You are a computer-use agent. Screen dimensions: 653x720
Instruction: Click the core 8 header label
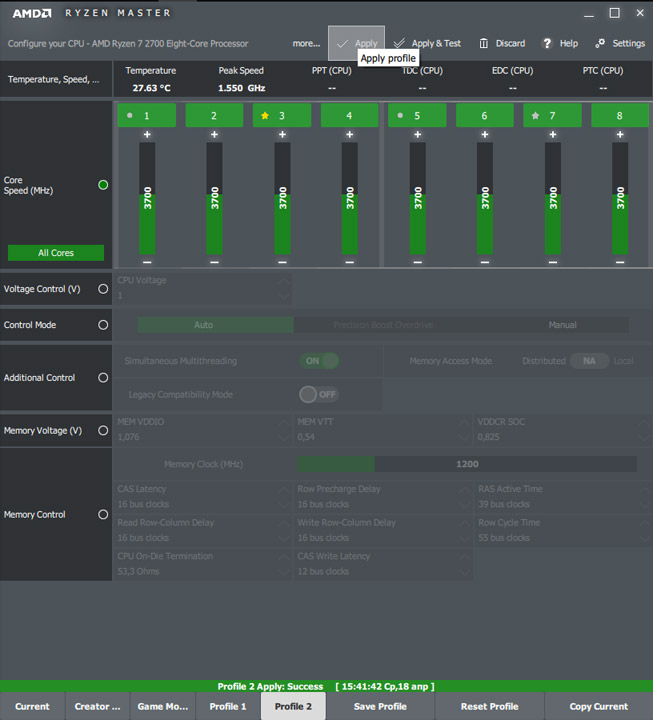click(620, 116)
